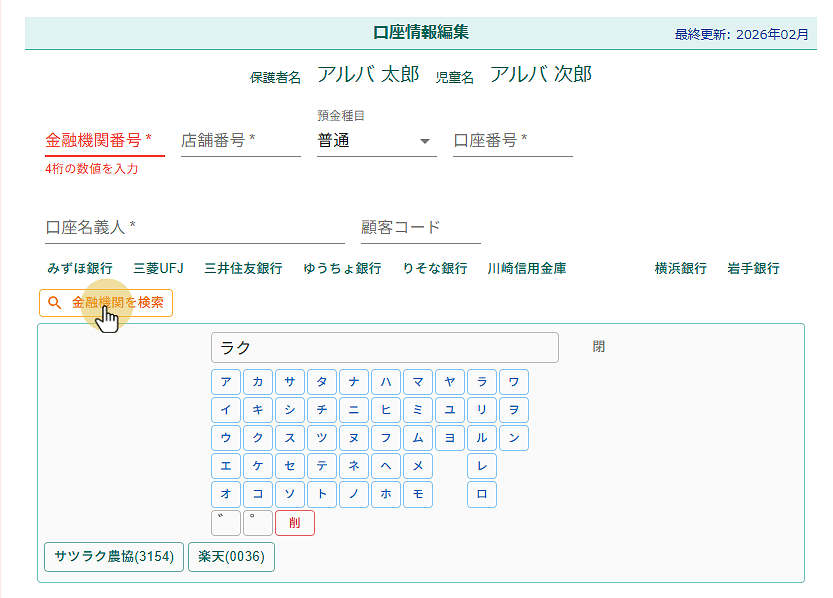Select the 三菱UFJ bank link
Viewport: 833px width, 598px height.
coord(157,268)
